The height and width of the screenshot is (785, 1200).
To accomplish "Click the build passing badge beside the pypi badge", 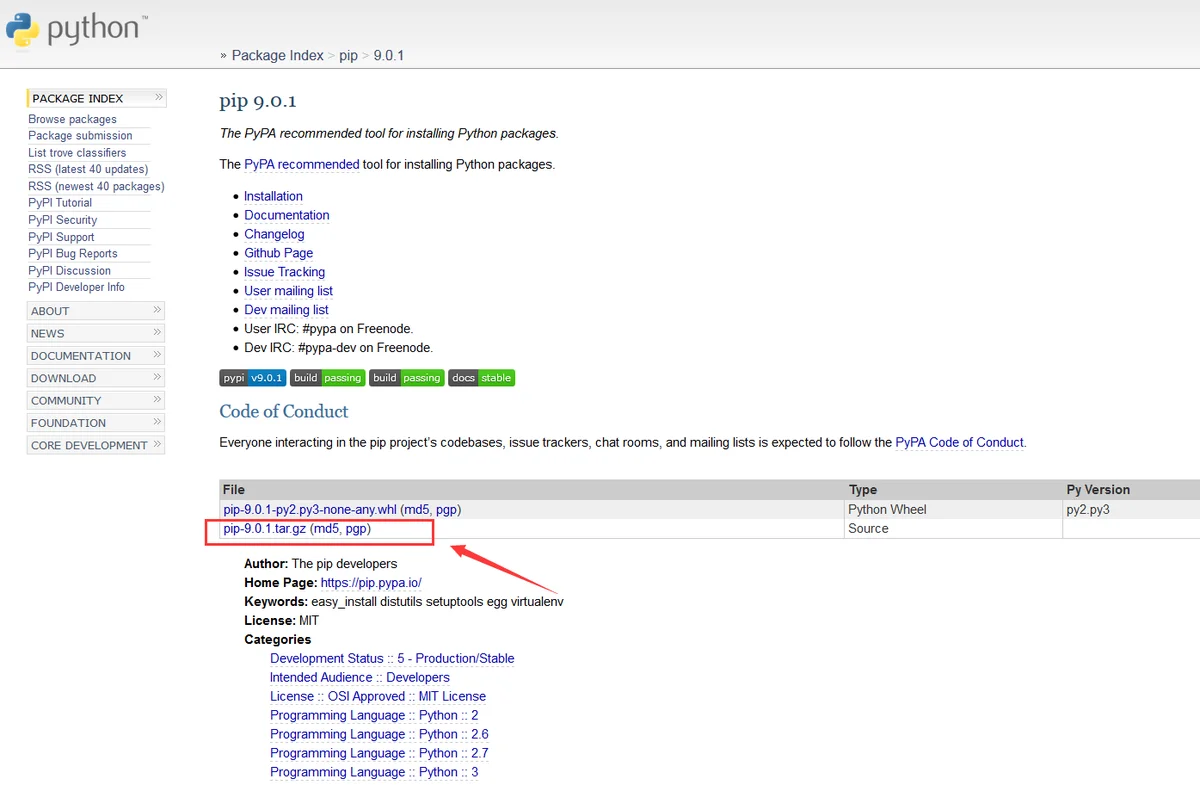I will (x=328, y=378).
